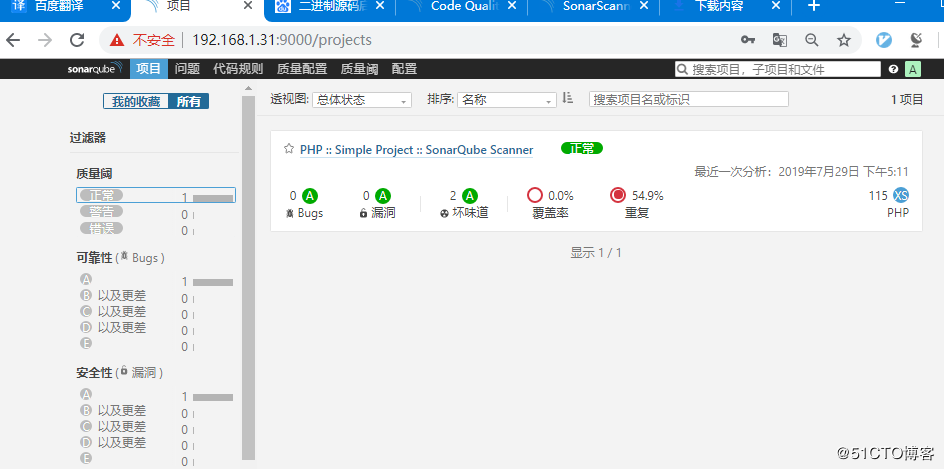Viewport: 944px width, 470px height.
Task: Click the coverage 0.0% circle indicator
Action: point(535,196)
